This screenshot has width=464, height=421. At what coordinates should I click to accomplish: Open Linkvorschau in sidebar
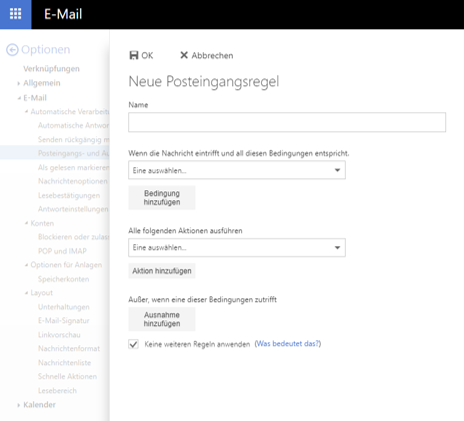point(59,335)
